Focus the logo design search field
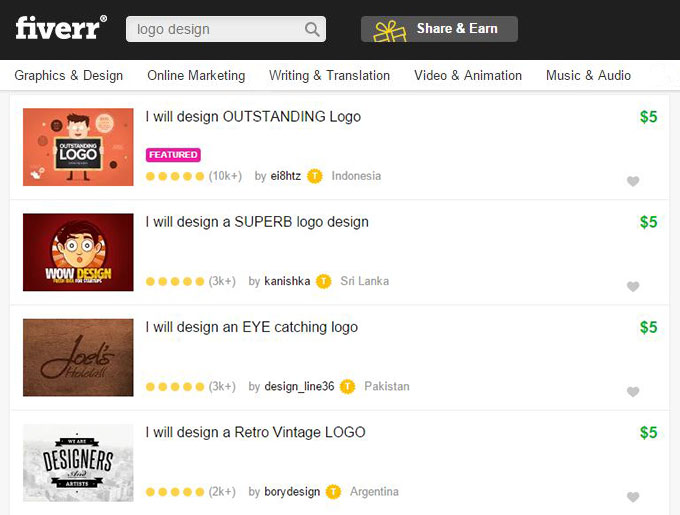The height and width of the screenshot is (515, 680). pyautogui.click(x=226, y=29)
